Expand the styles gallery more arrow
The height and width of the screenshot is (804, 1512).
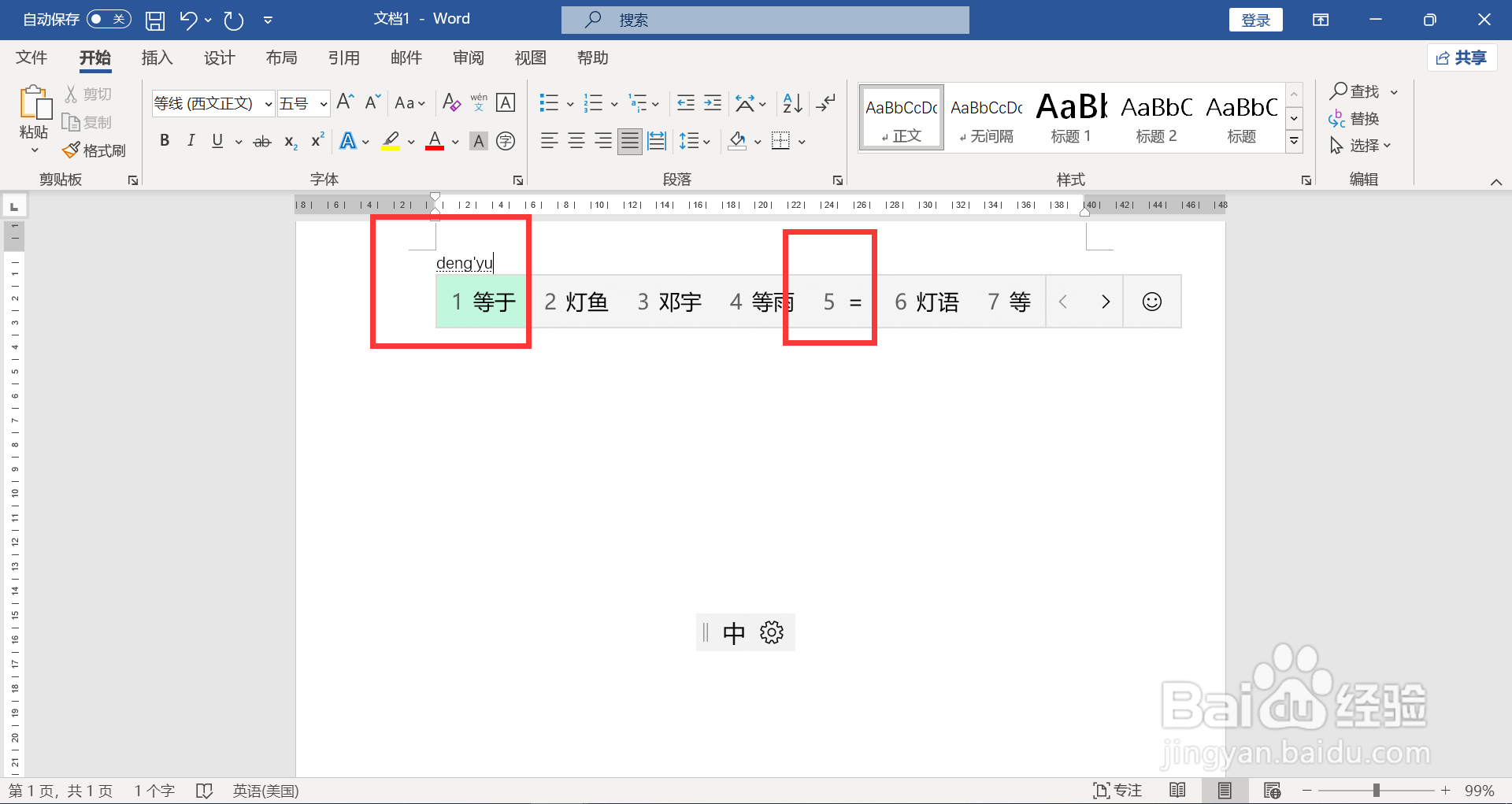click(1294, 141)
